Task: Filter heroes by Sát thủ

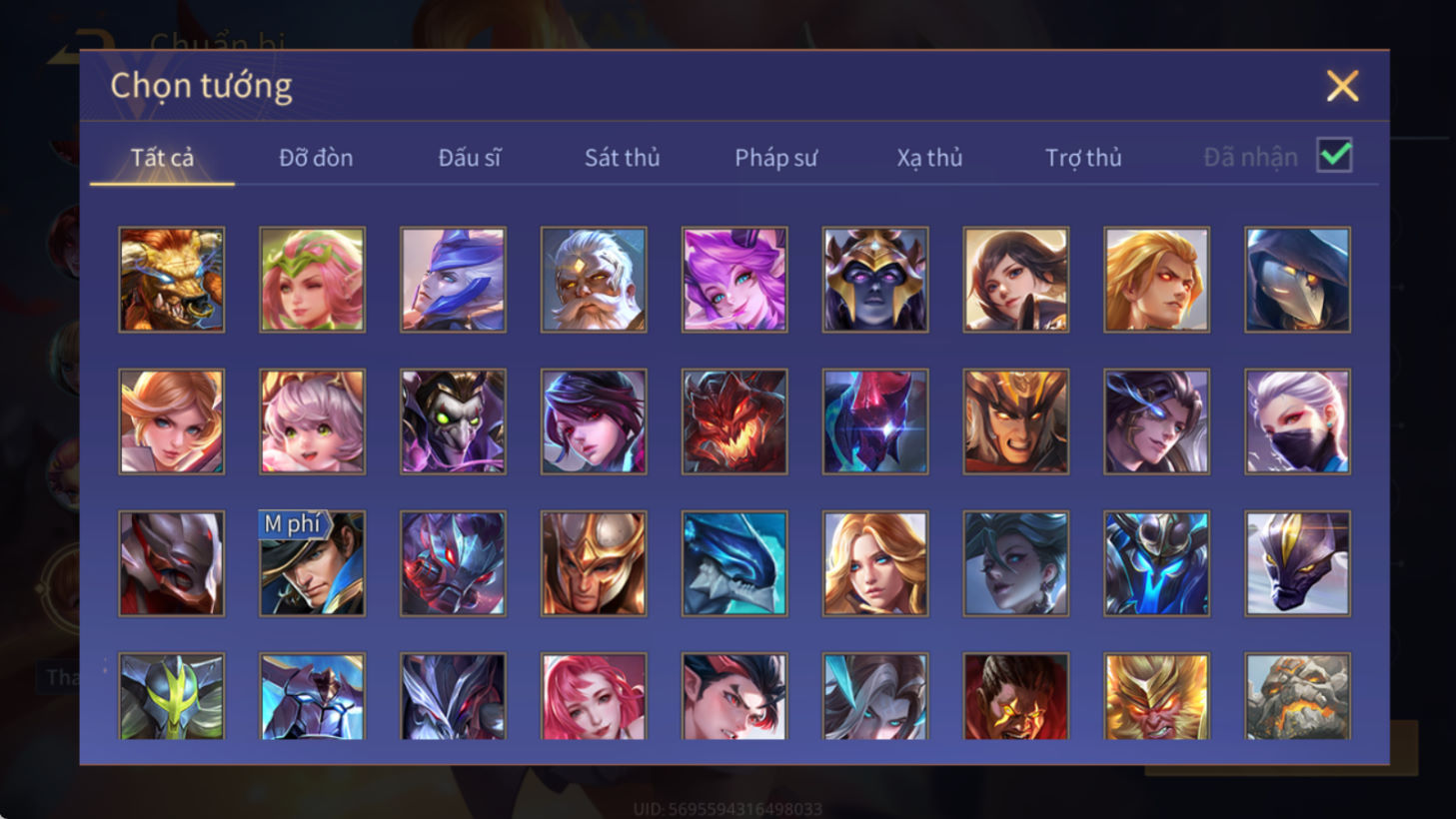Action: [x=622, y=158]
